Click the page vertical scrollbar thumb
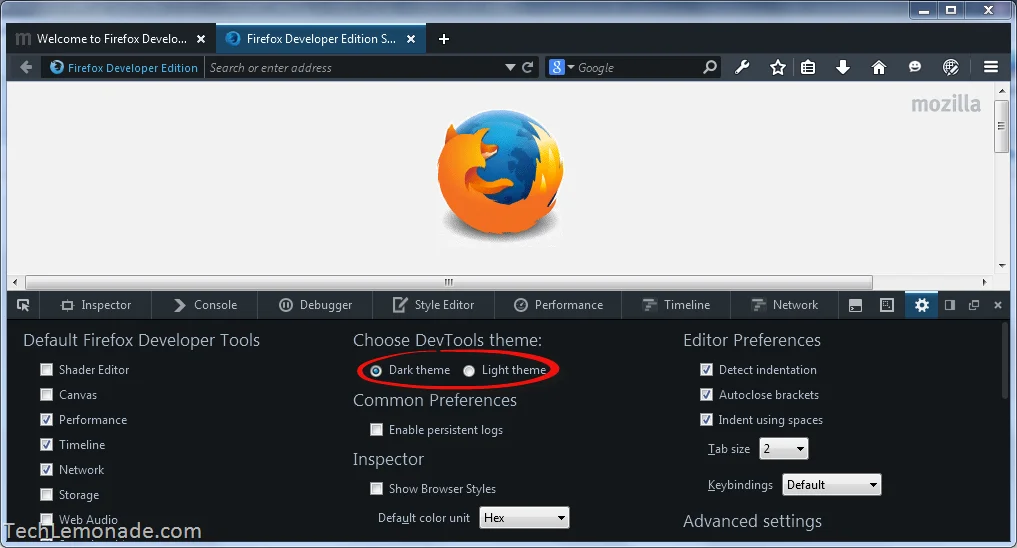Screen dimensions: 1017x548 1002,126
